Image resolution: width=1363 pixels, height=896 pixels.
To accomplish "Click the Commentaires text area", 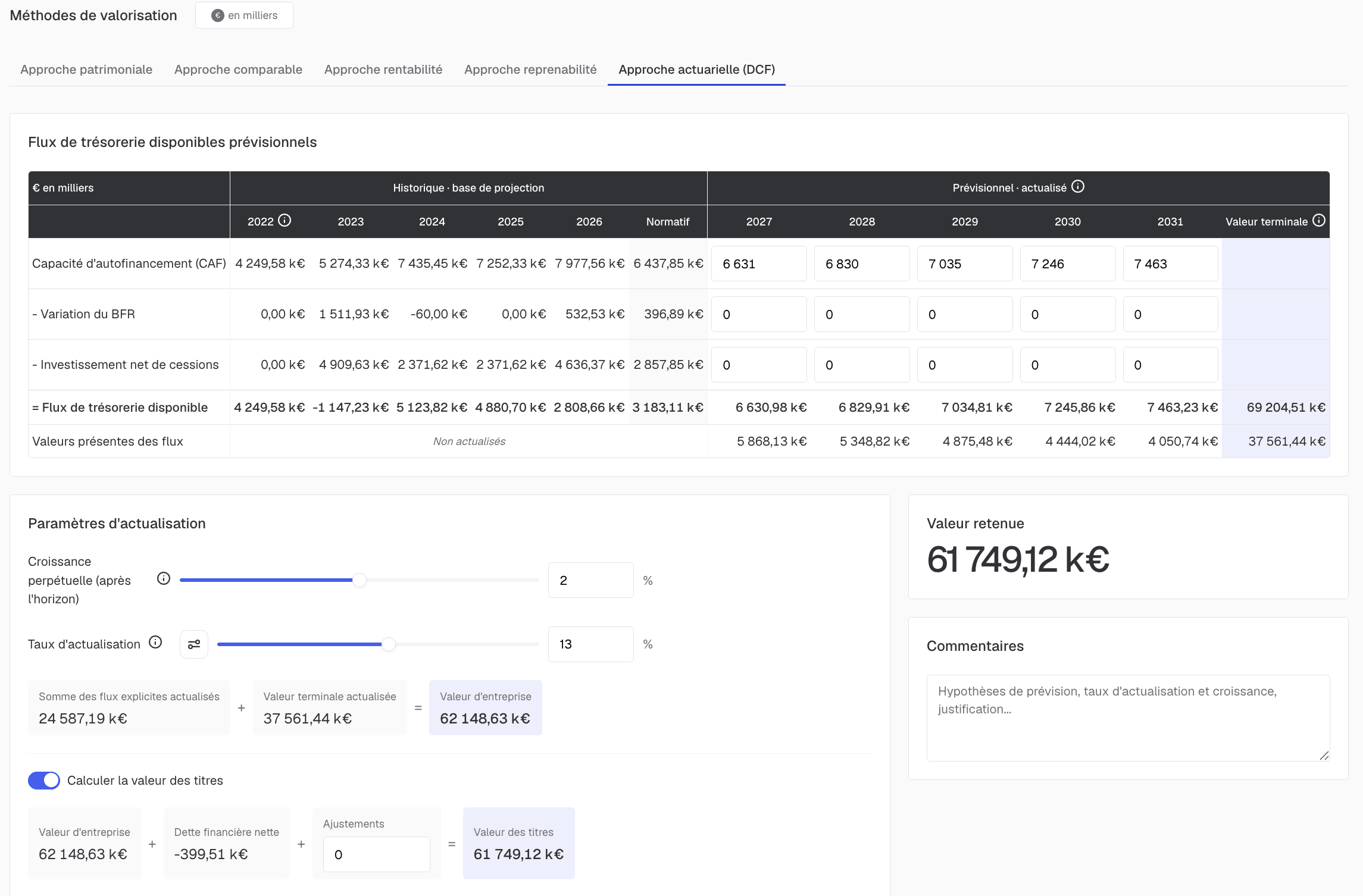I will 1128,718.
